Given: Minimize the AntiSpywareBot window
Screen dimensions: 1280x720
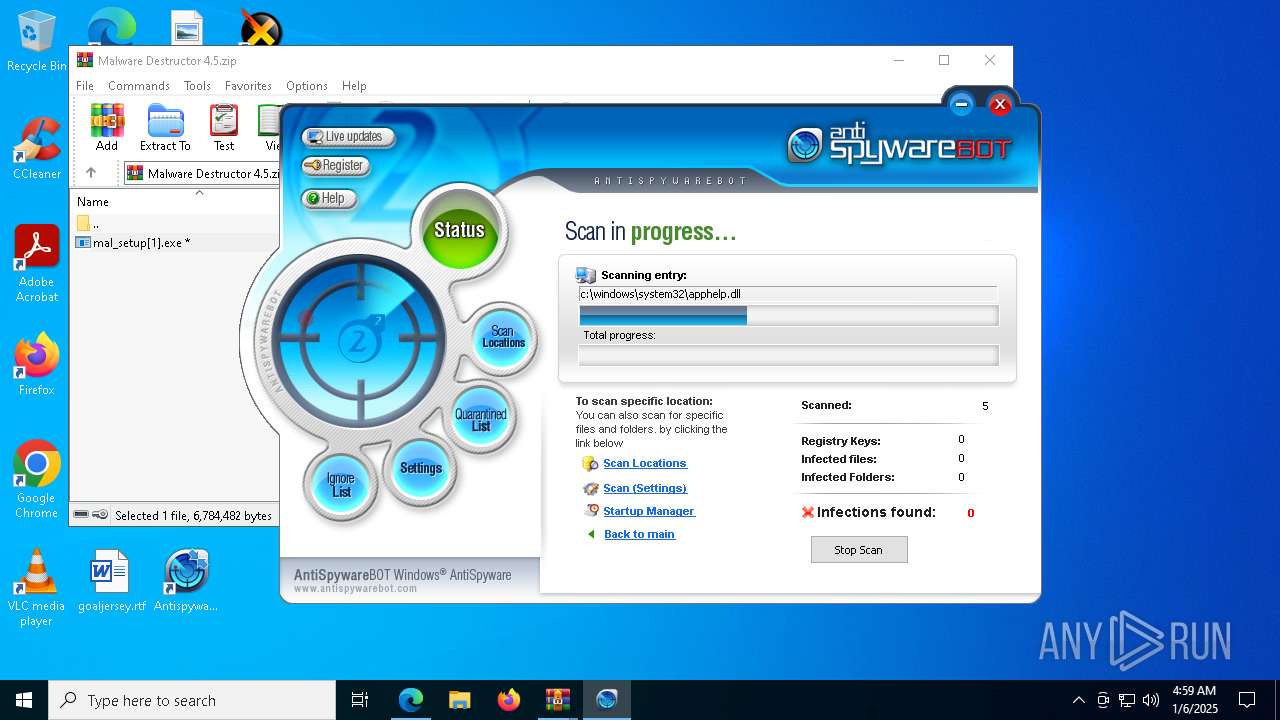Looking at the screenshot, I should pos(961,104).
